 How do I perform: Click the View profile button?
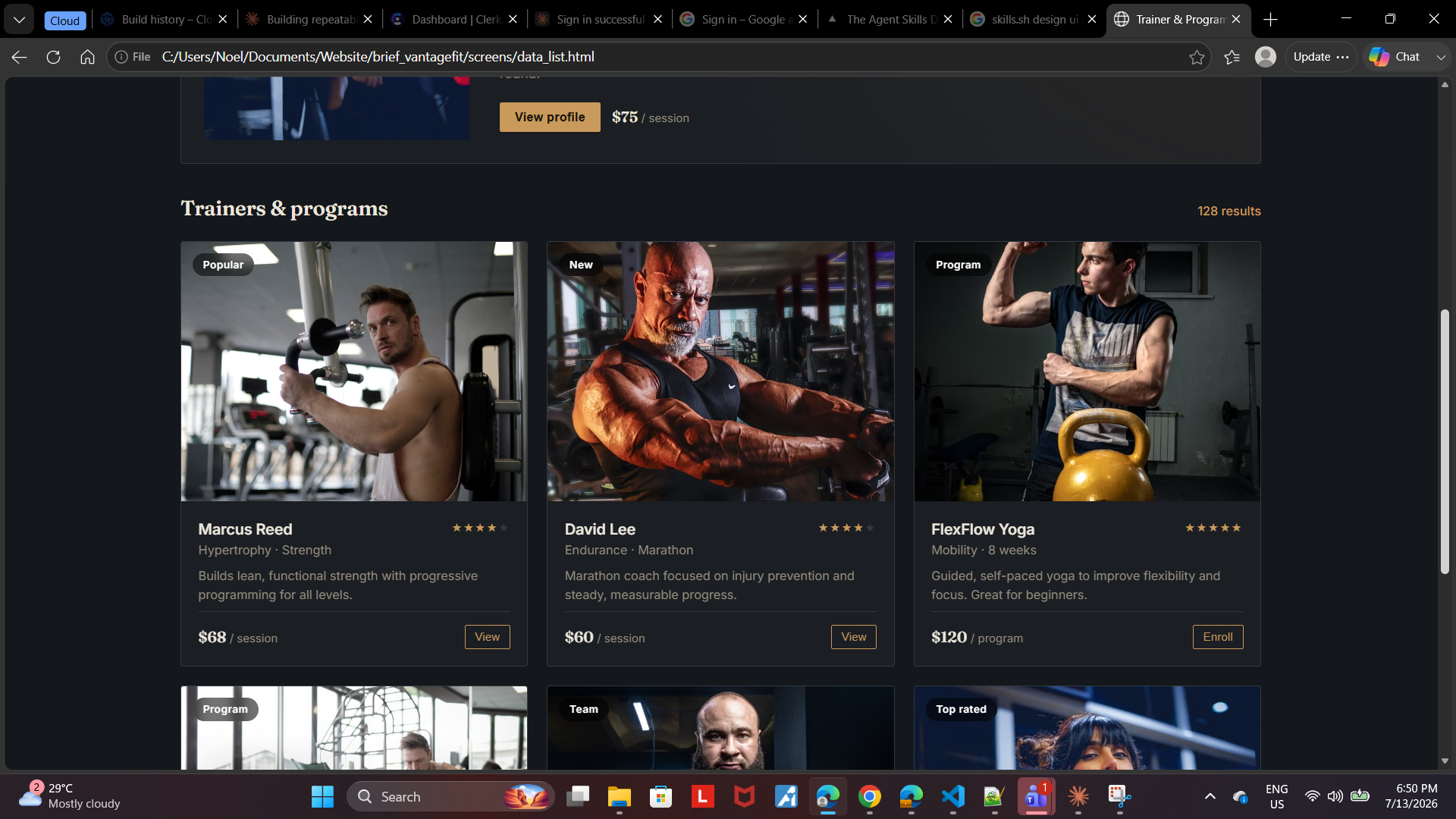(550, 117)
